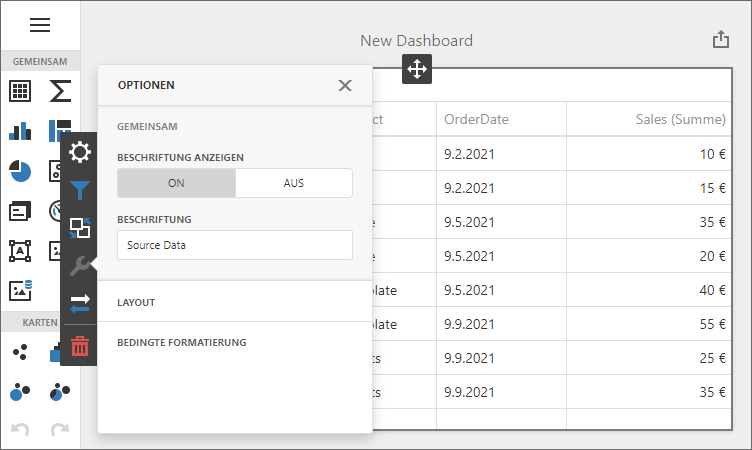Click the move handle above the grid item
Viewport: 752px width, 450px height.
click(417, 69)
